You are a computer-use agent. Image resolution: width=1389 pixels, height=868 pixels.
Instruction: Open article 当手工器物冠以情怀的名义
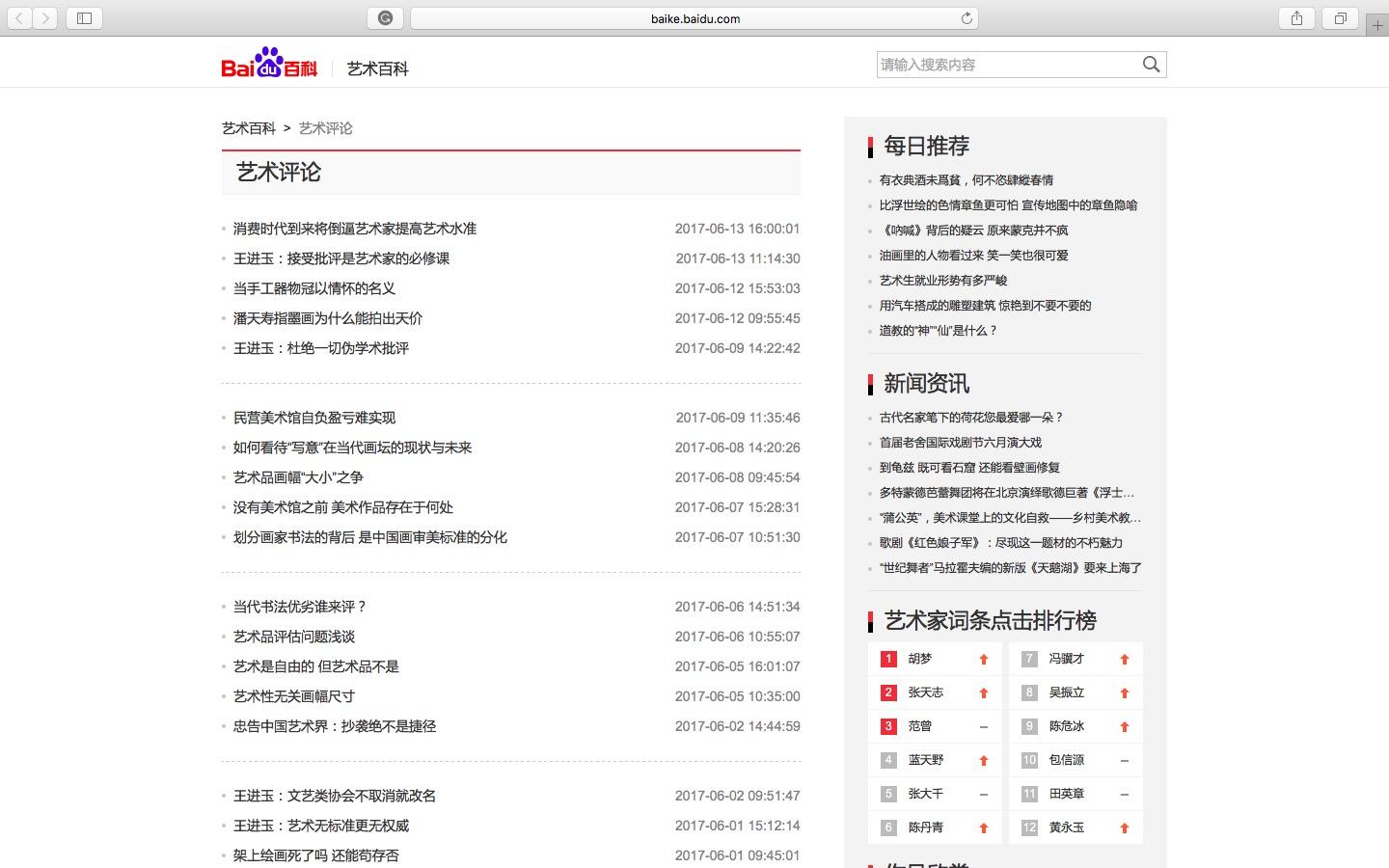tap(314, 288)
